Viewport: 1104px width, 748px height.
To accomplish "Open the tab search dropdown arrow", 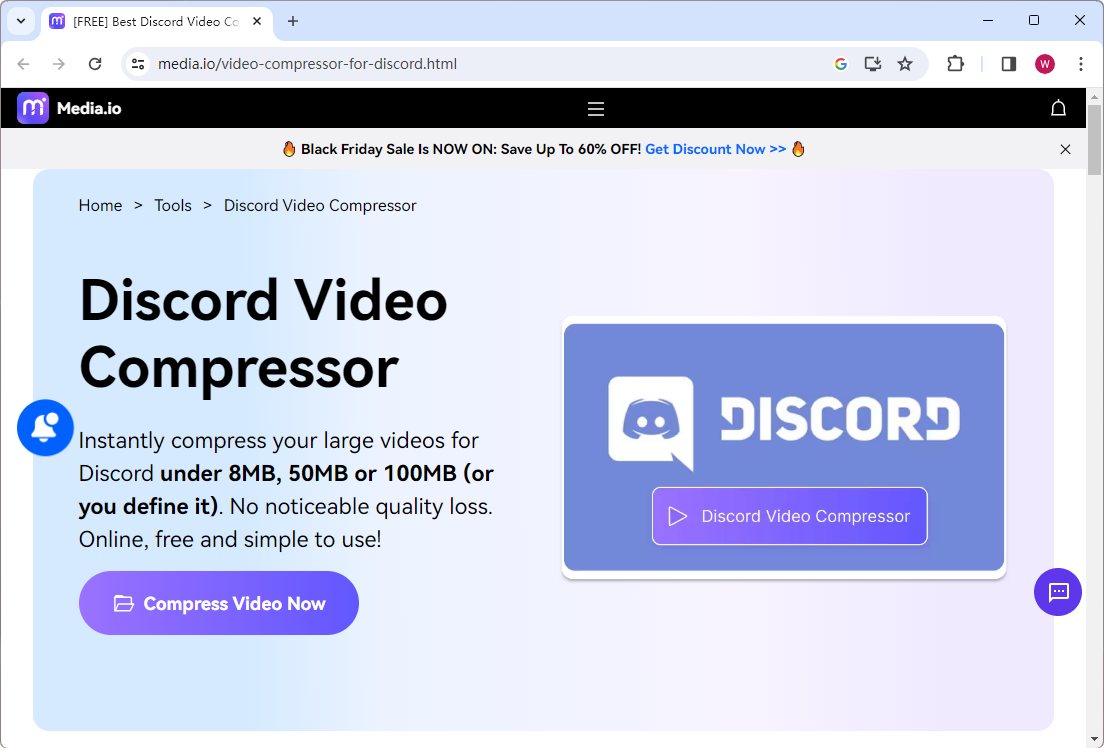I will click(x=21, y=21).
